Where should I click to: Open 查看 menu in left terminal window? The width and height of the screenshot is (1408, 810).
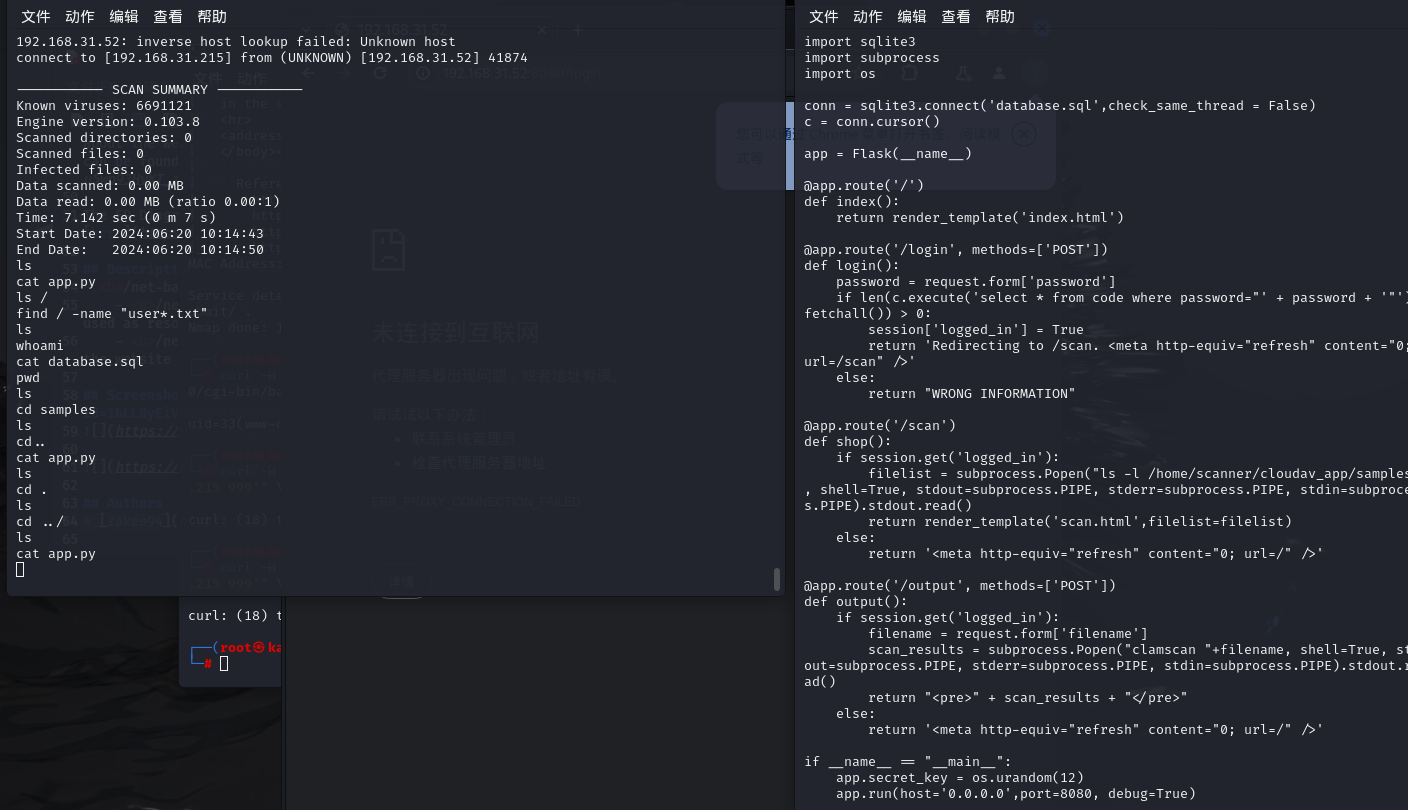[168, 17]
